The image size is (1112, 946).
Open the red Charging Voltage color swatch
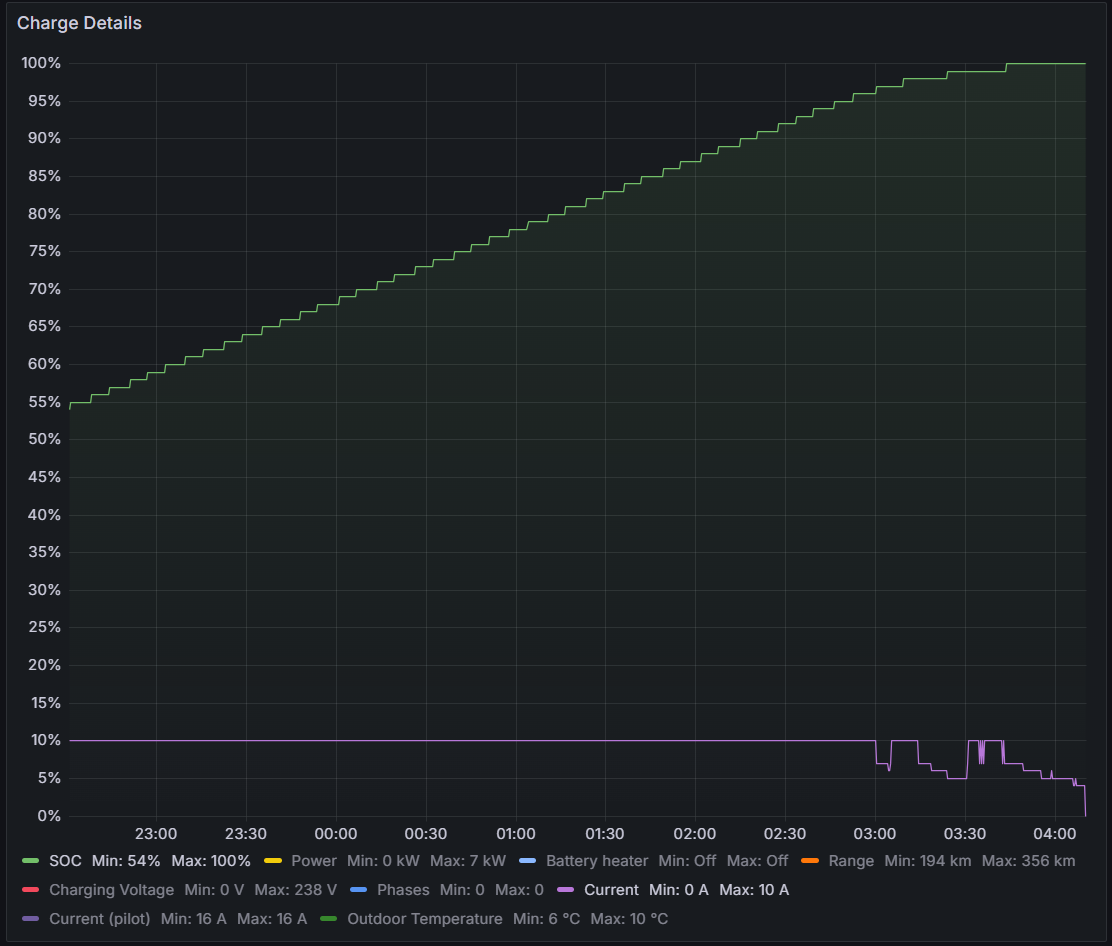click(30, 890)
